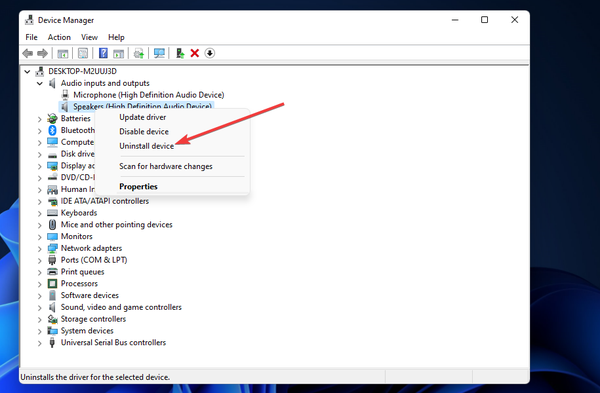Click the DESKTOP-M2UUJ3D computer icon
This screenshot has height=393, width=600.
39,71
